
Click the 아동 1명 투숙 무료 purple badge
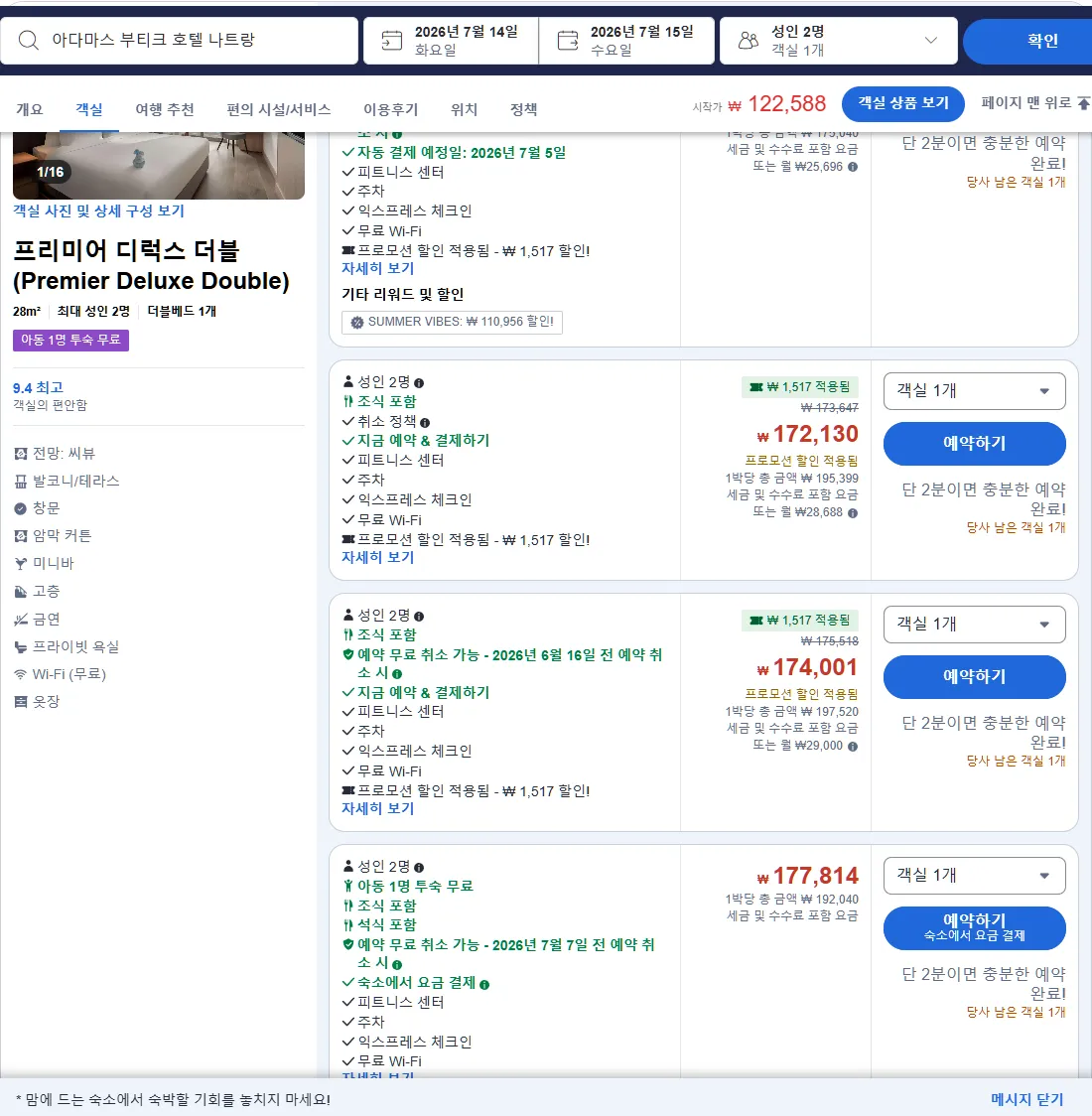70,341
